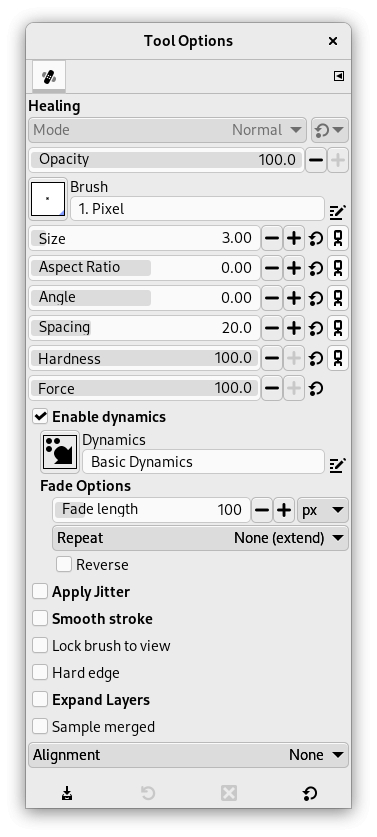Viewport: 377px width, 837px height.
Task: Click the Pixel brush preview thumbnail
Action: coord(48,199)
